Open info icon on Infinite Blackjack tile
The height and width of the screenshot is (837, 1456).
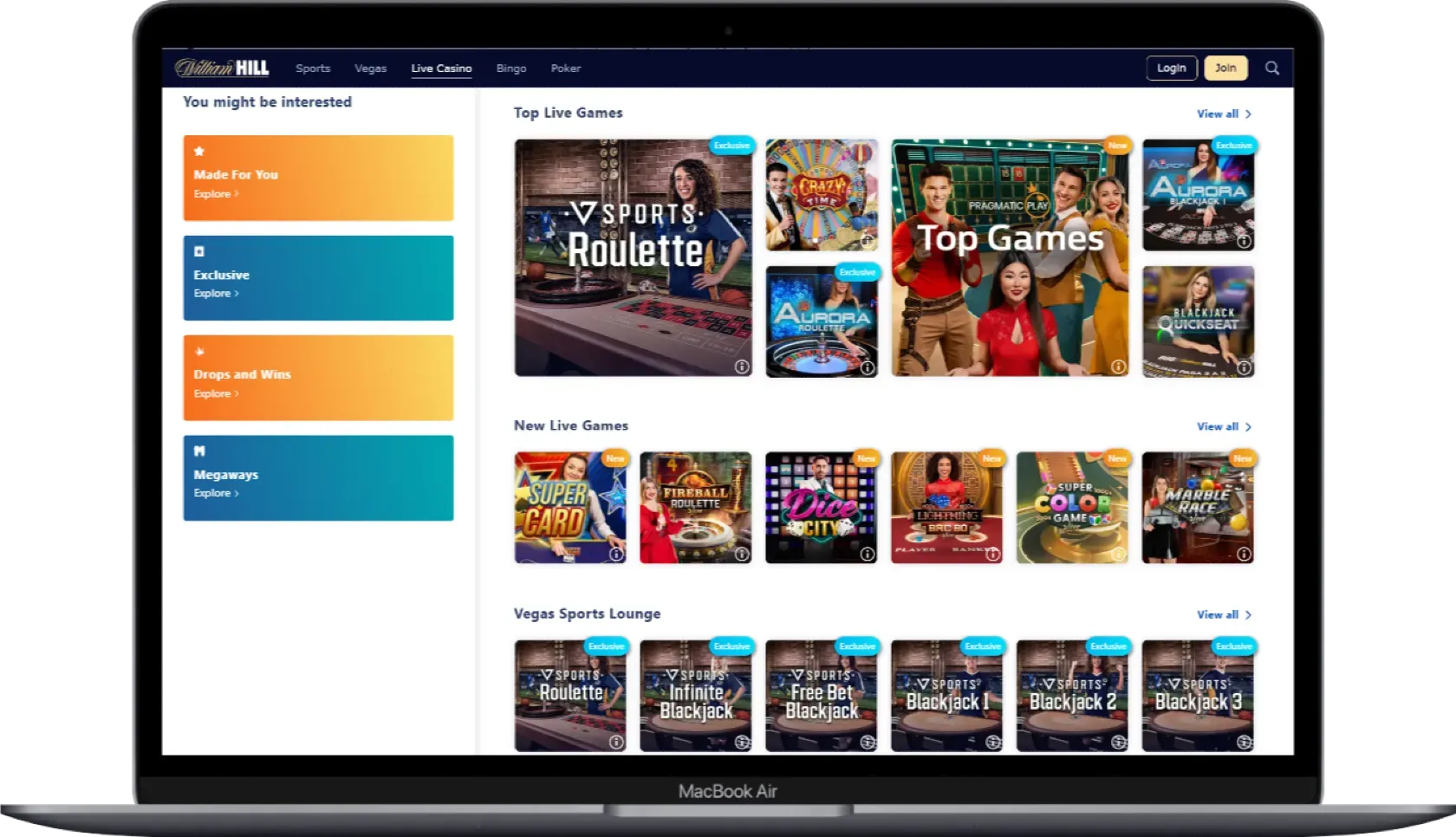point(742,742)
